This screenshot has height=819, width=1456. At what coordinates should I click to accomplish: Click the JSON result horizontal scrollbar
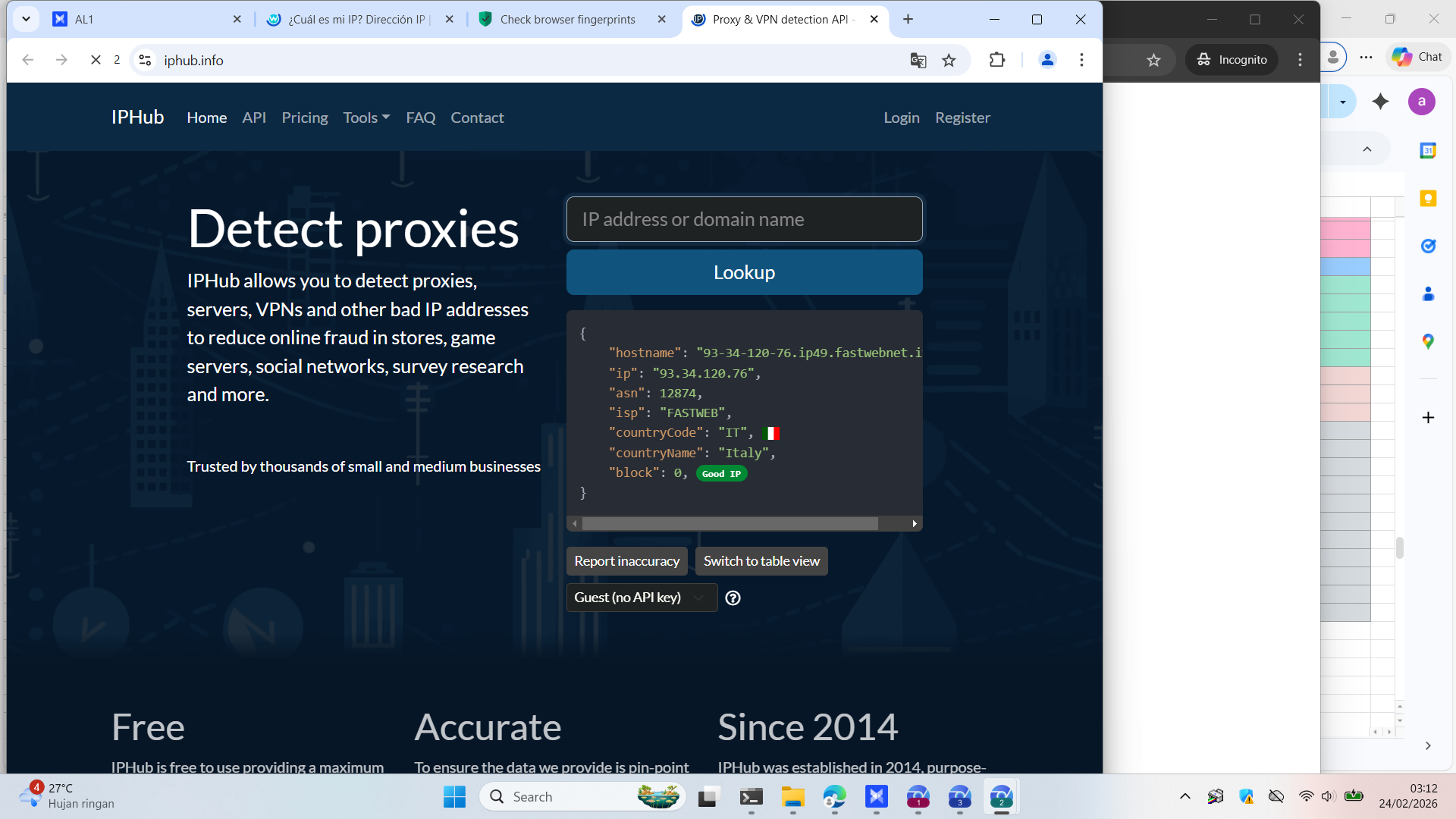[730, 524]
